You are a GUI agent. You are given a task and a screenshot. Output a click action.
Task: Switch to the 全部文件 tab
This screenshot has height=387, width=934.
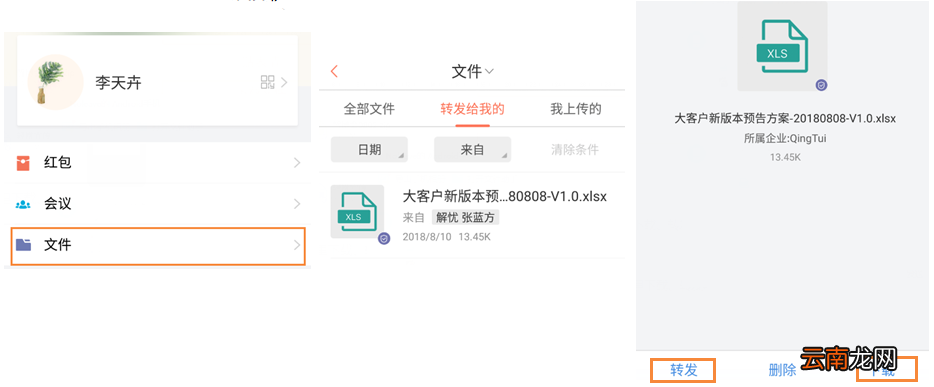369,109
